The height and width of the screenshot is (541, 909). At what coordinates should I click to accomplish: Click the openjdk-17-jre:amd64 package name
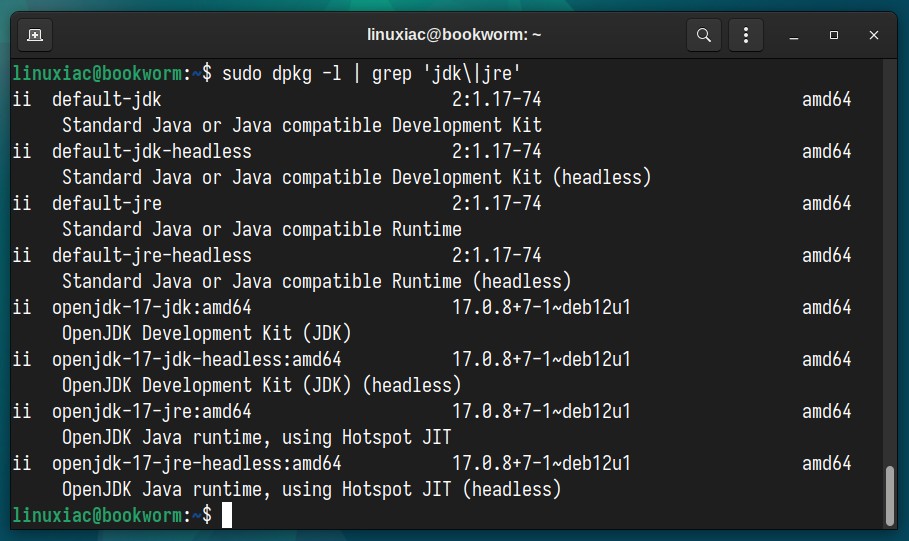click(152, 411)
